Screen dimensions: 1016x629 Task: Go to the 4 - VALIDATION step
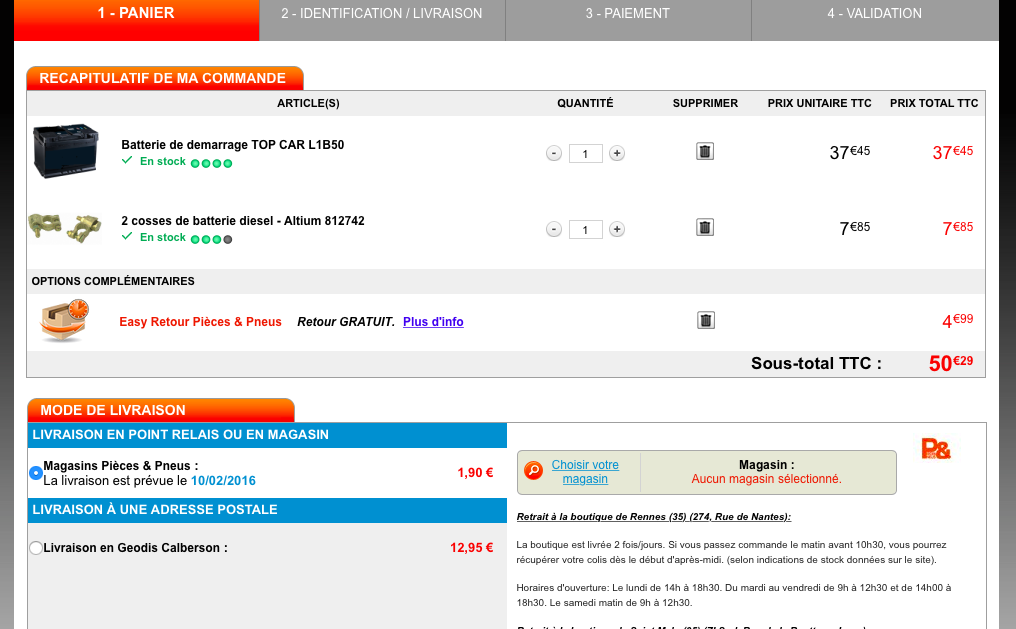[x=875, y=19]
